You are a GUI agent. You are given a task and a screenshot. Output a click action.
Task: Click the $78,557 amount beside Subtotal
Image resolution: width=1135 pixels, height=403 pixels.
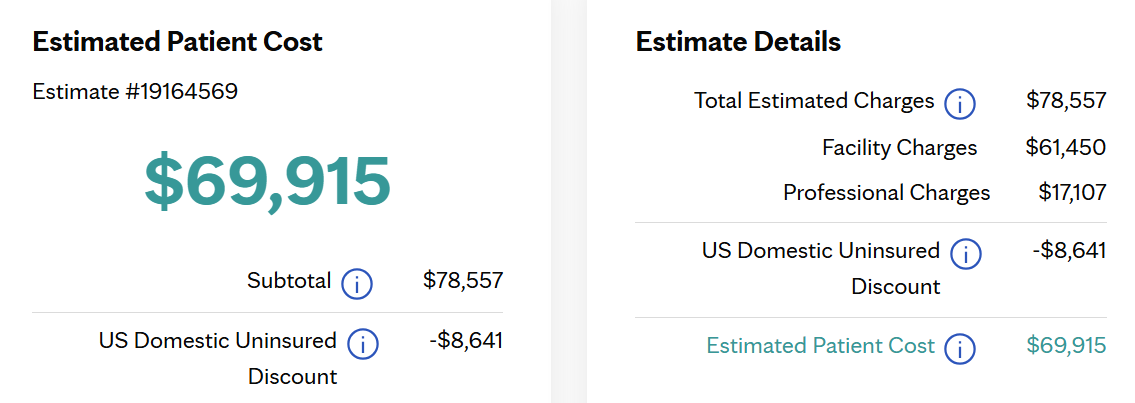(463, 281)
